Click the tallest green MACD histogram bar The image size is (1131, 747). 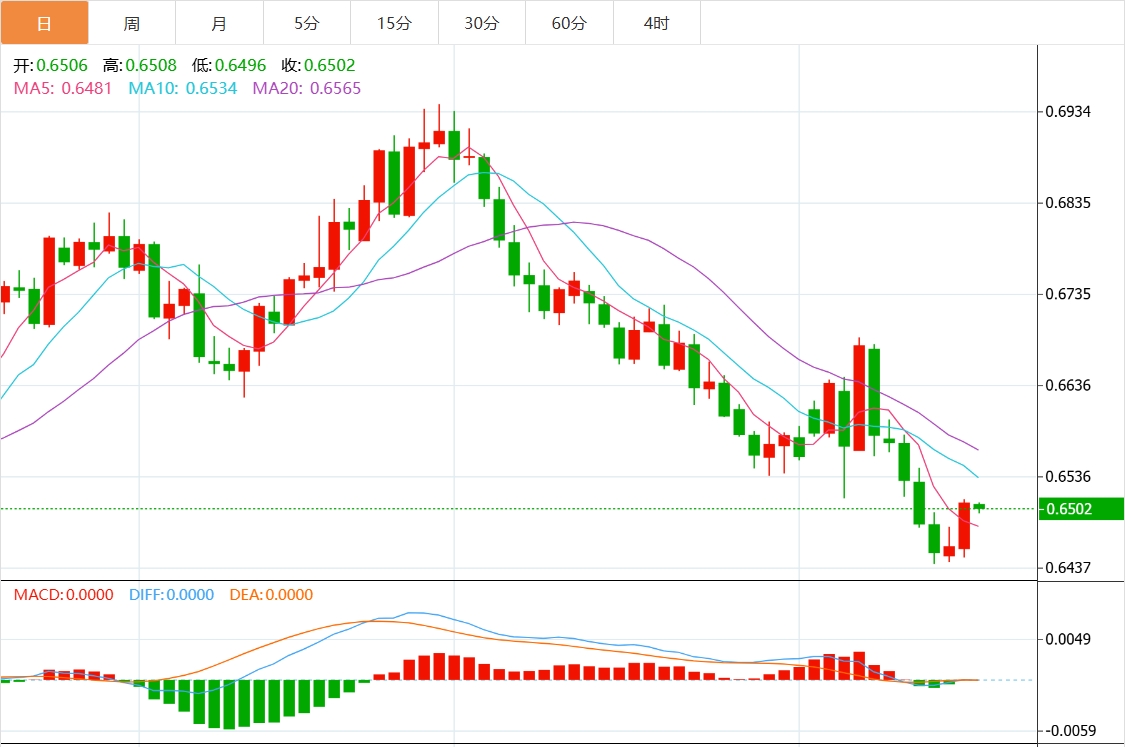tap(229, 704)
